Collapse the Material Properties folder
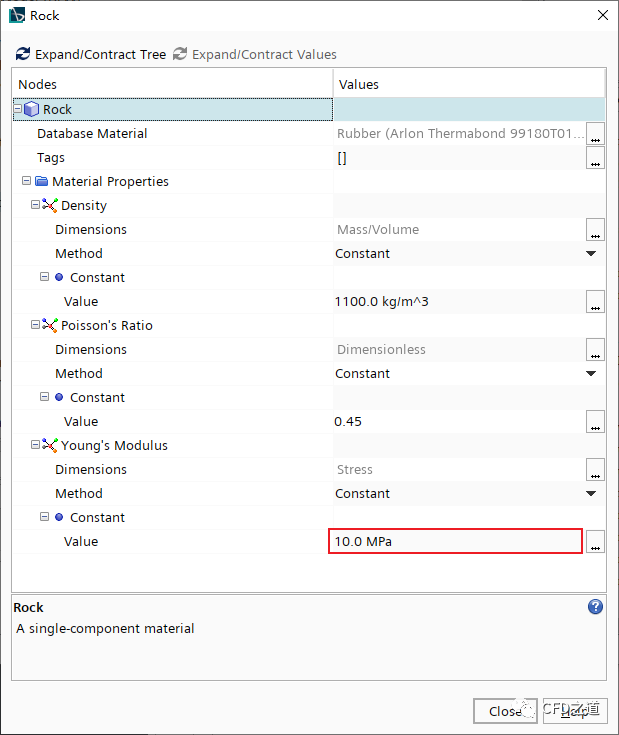Screen dimensions: 619x735 point(26,181)
